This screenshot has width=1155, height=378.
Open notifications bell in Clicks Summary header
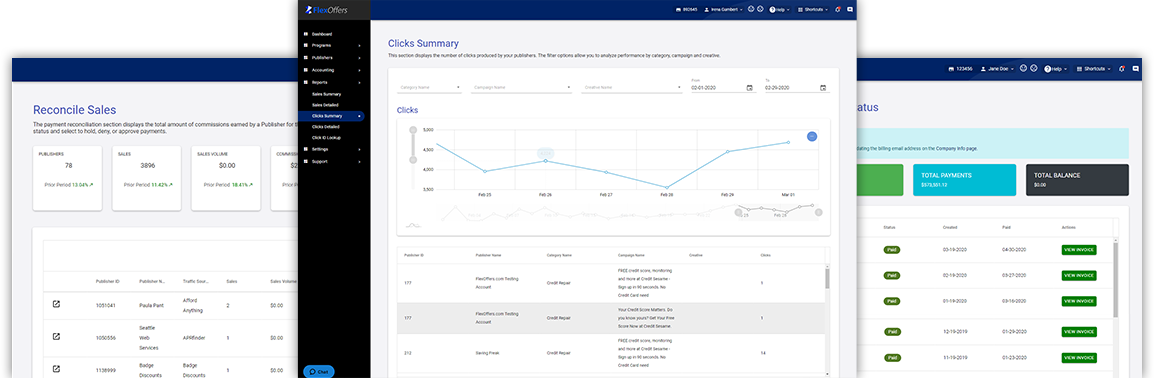pos(838,10)
